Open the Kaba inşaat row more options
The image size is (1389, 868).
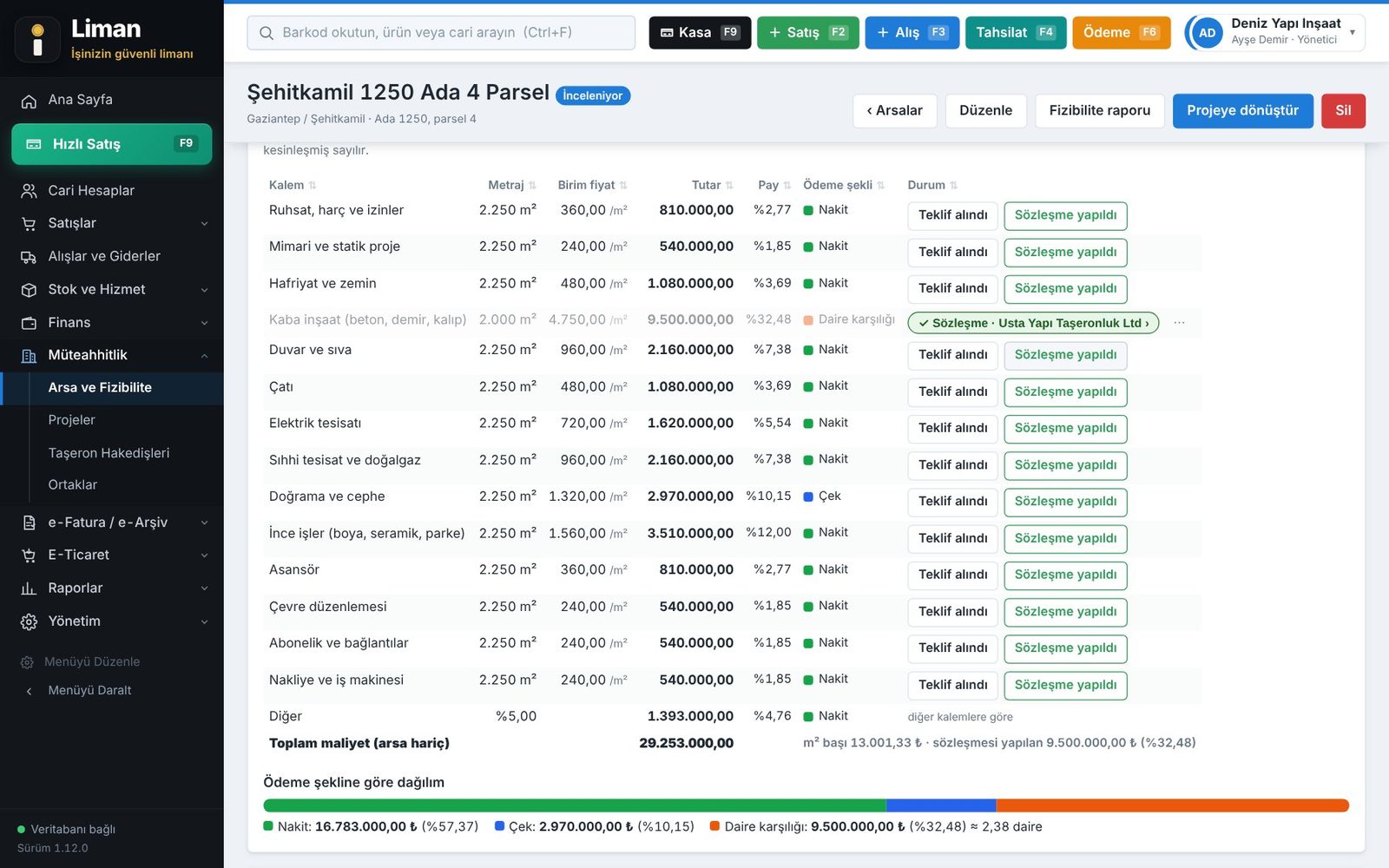1179,323
